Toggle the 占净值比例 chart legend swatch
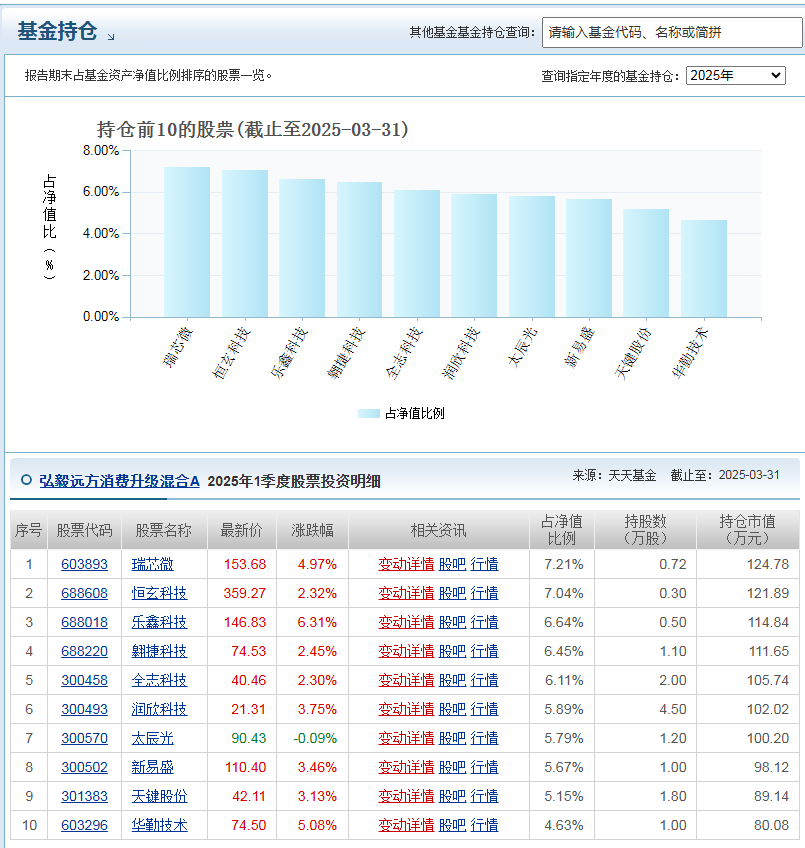Image resolution: width=805 pixels, height=848 pixels. click(x=369, y=414)
